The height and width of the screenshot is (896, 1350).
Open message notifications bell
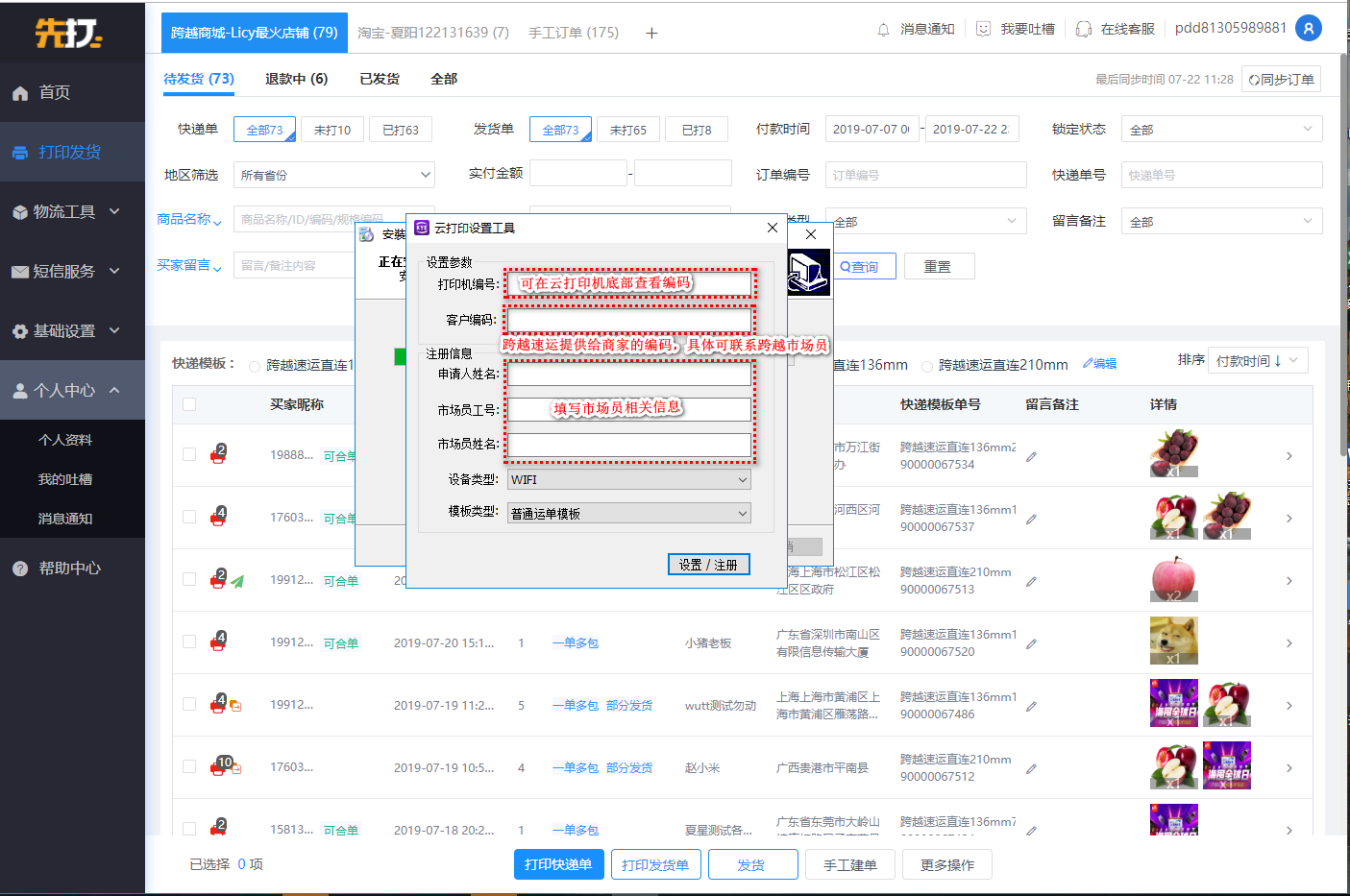(883, 30)
